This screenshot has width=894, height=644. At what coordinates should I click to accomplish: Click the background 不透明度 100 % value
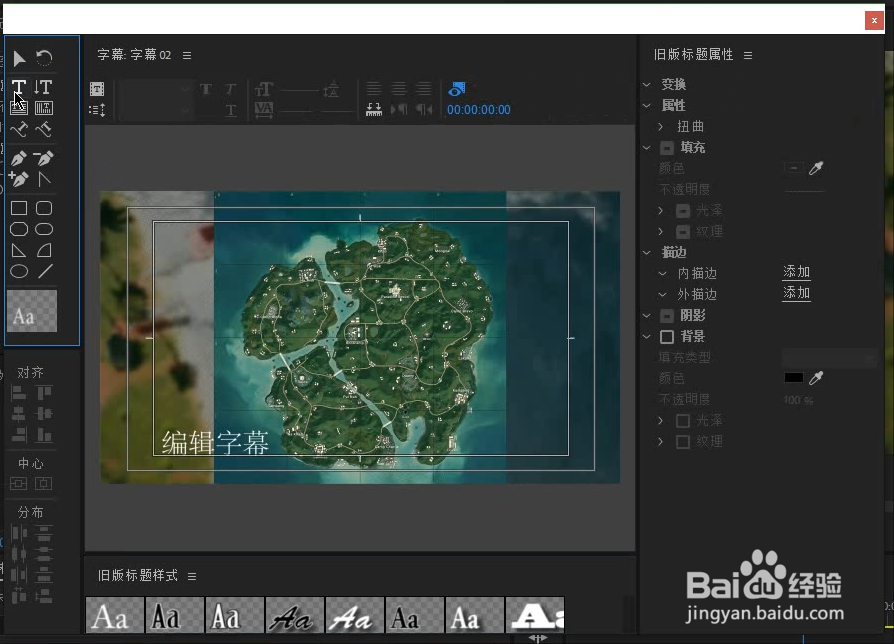tap(798, 400)
